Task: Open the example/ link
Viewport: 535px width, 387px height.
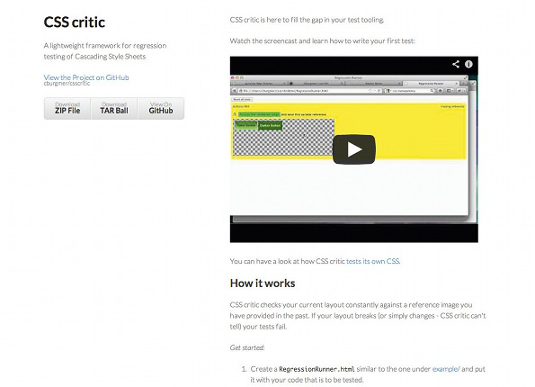Action: pyautogui.click(x=446, y=369)
